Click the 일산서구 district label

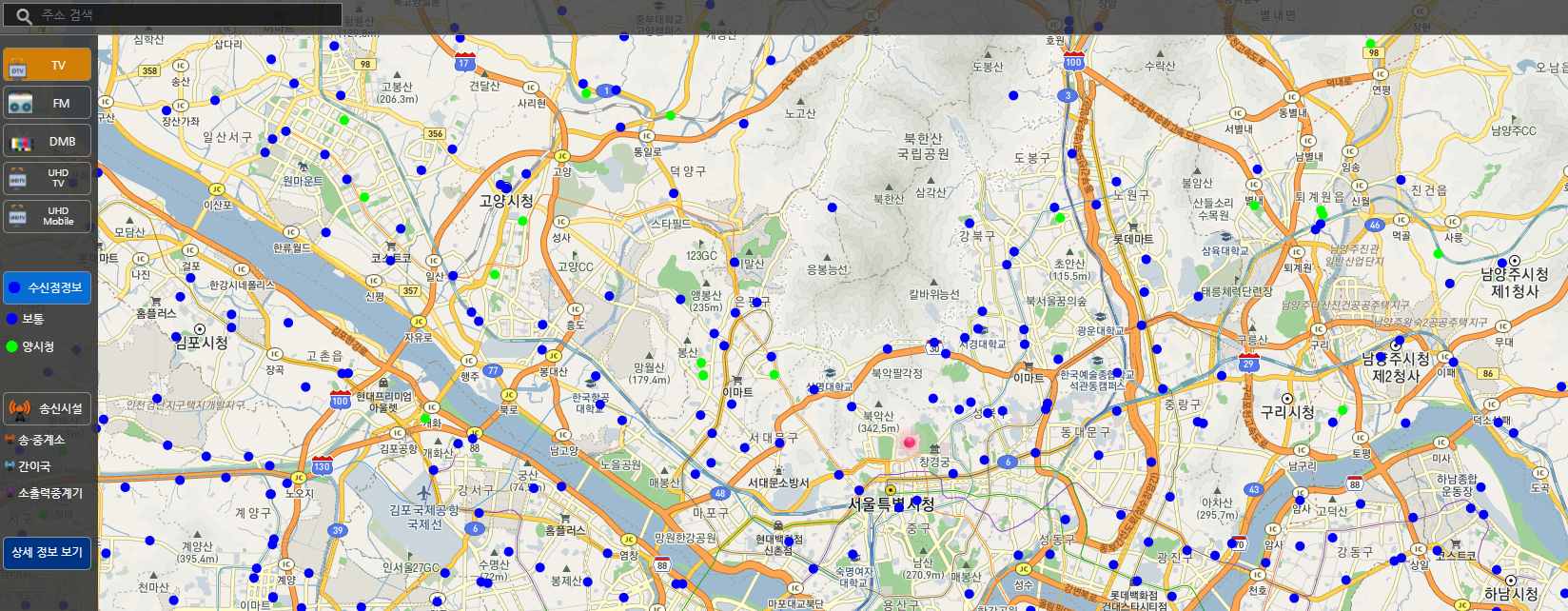(226, 137)
